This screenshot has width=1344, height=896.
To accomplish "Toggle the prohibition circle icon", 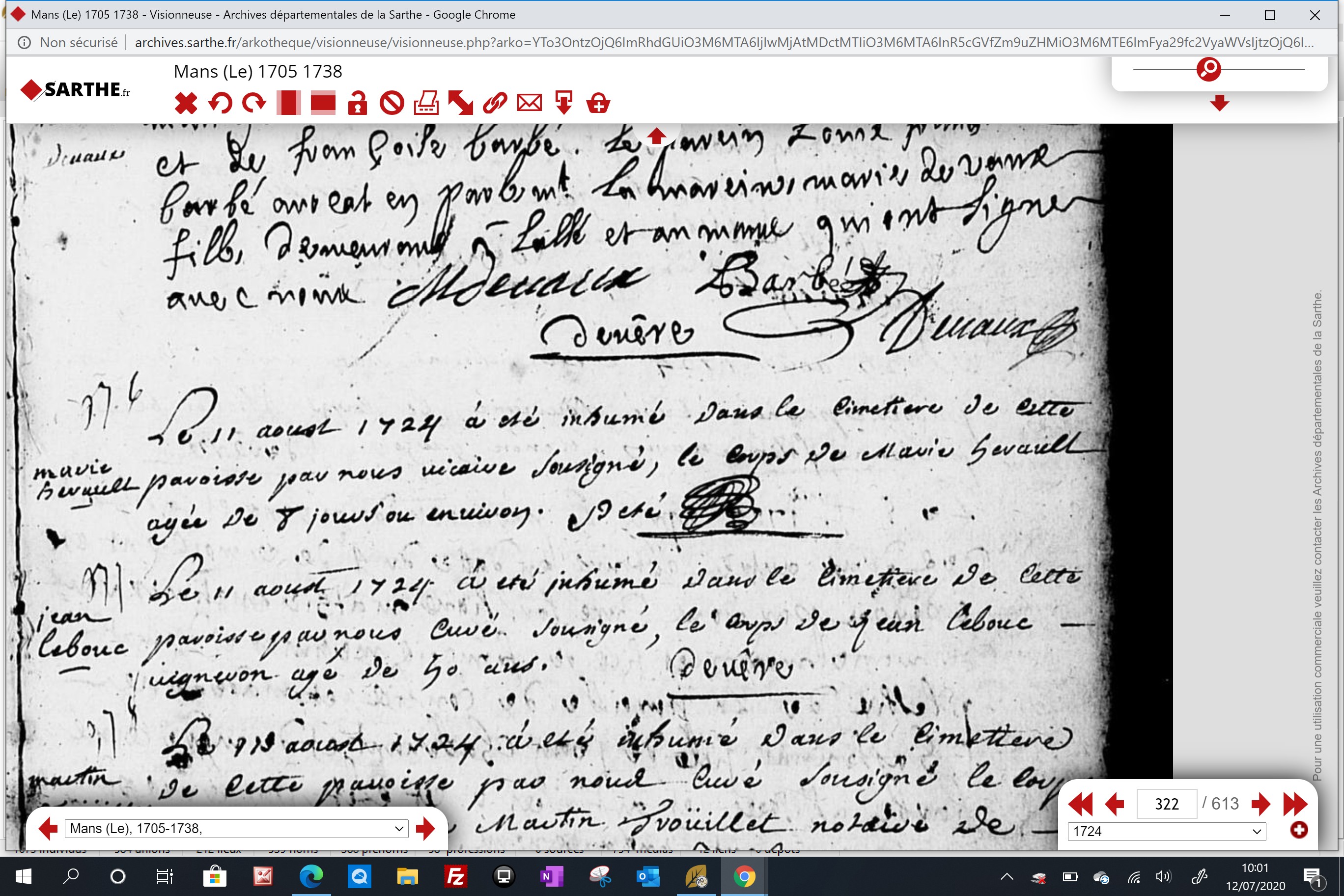I will [x=392, y=104].
